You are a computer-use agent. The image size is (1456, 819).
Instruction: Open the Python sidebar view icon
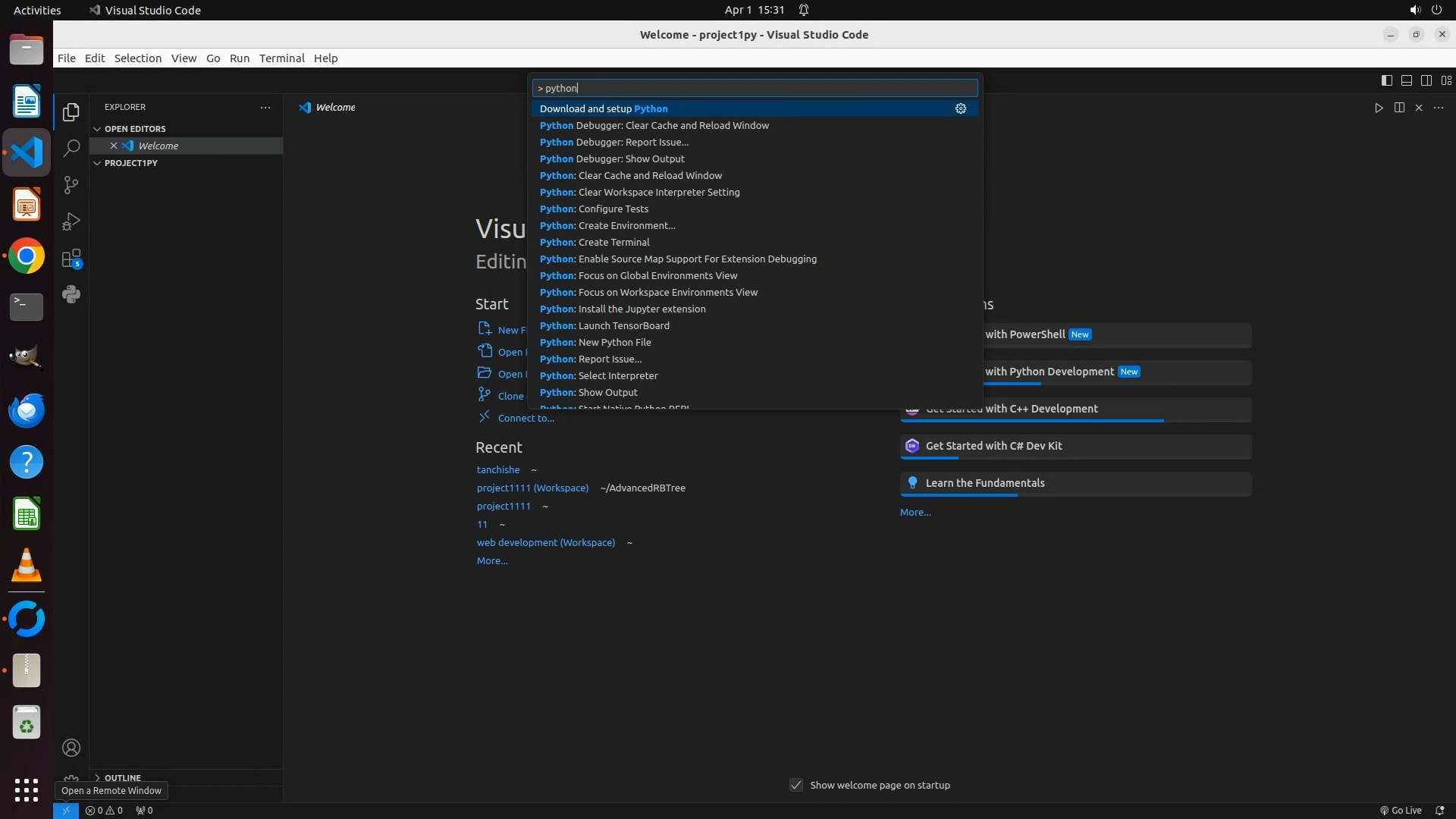(x=71, y=295)
